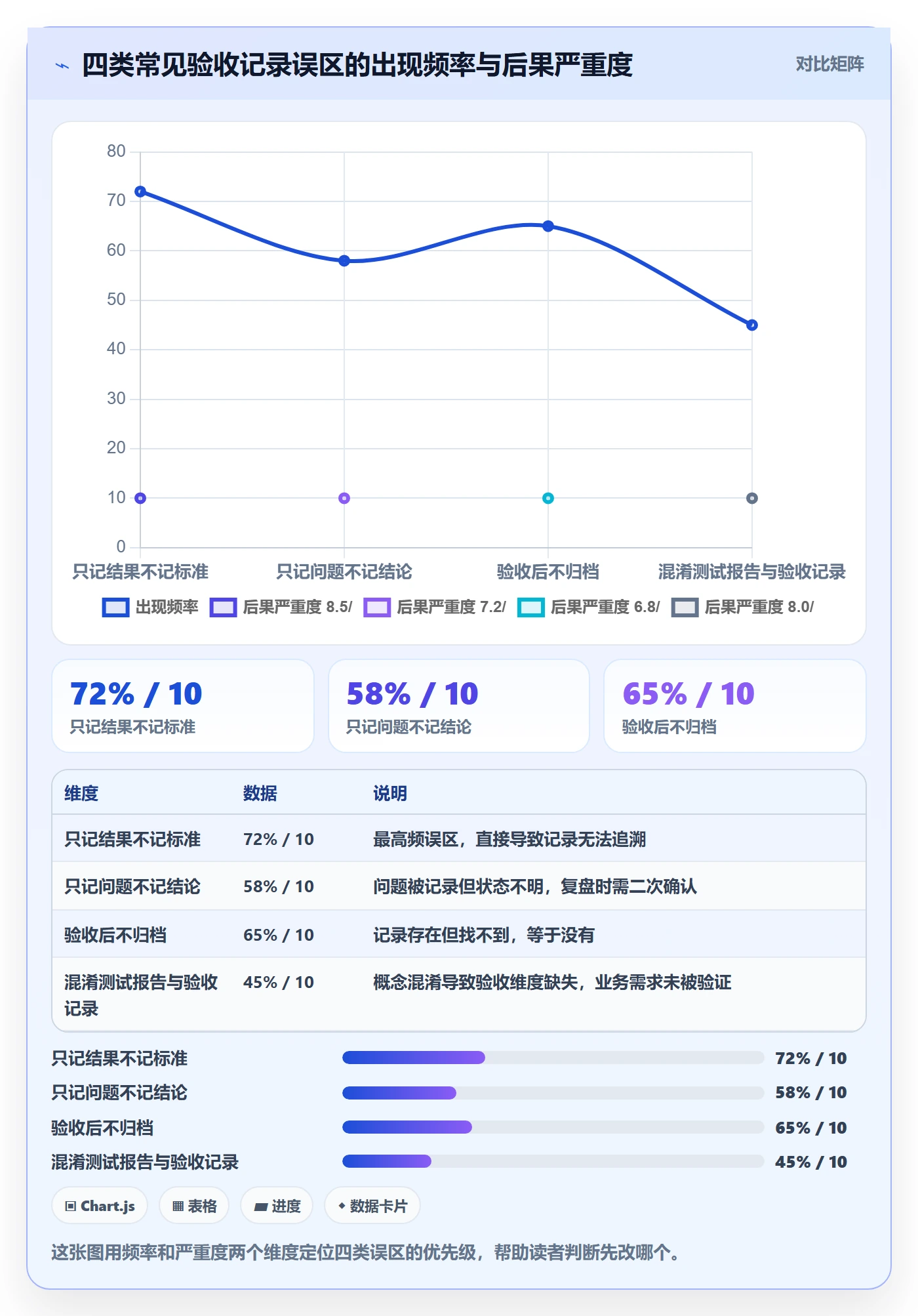Toggle the 后果严重度 7.2 legend entry

435,607
